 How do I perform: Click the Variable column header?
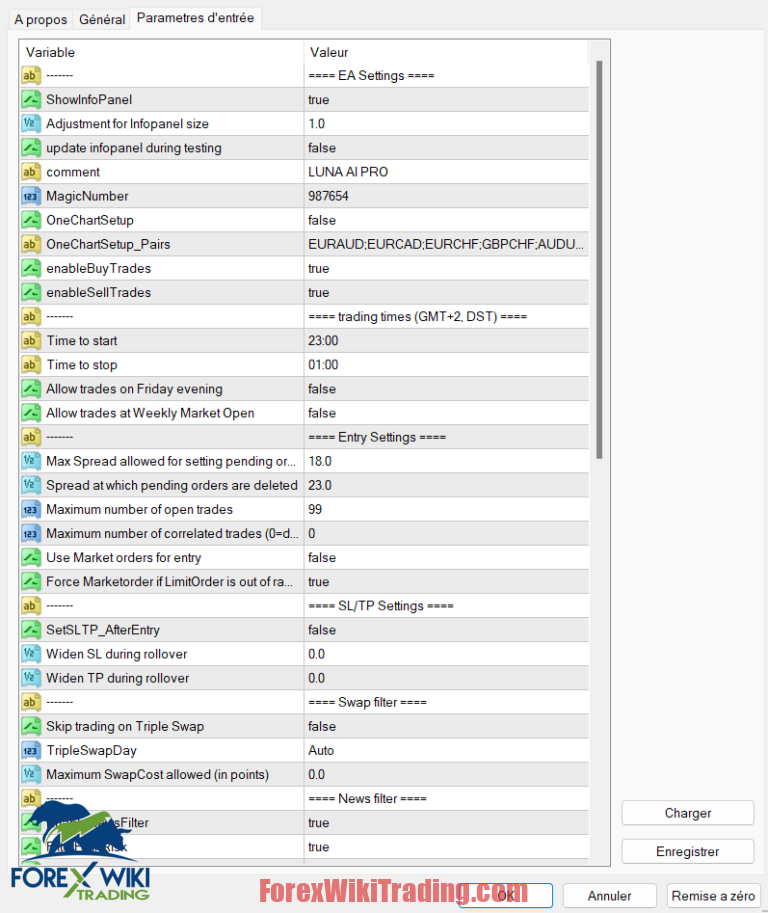tap(162, 52)
